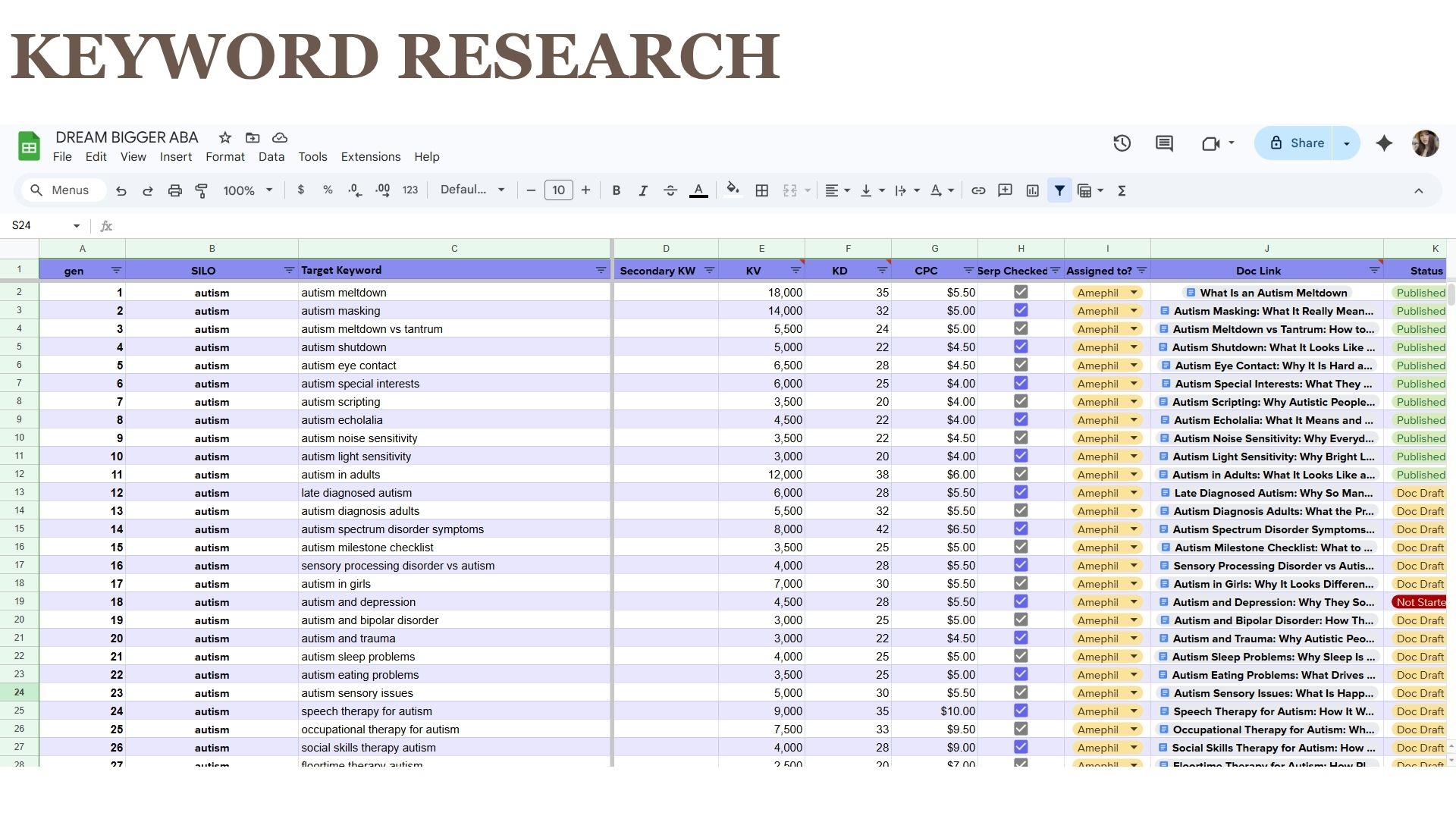Open the What Is an Autism Meltdown doc link

(x=1272, y=293)
